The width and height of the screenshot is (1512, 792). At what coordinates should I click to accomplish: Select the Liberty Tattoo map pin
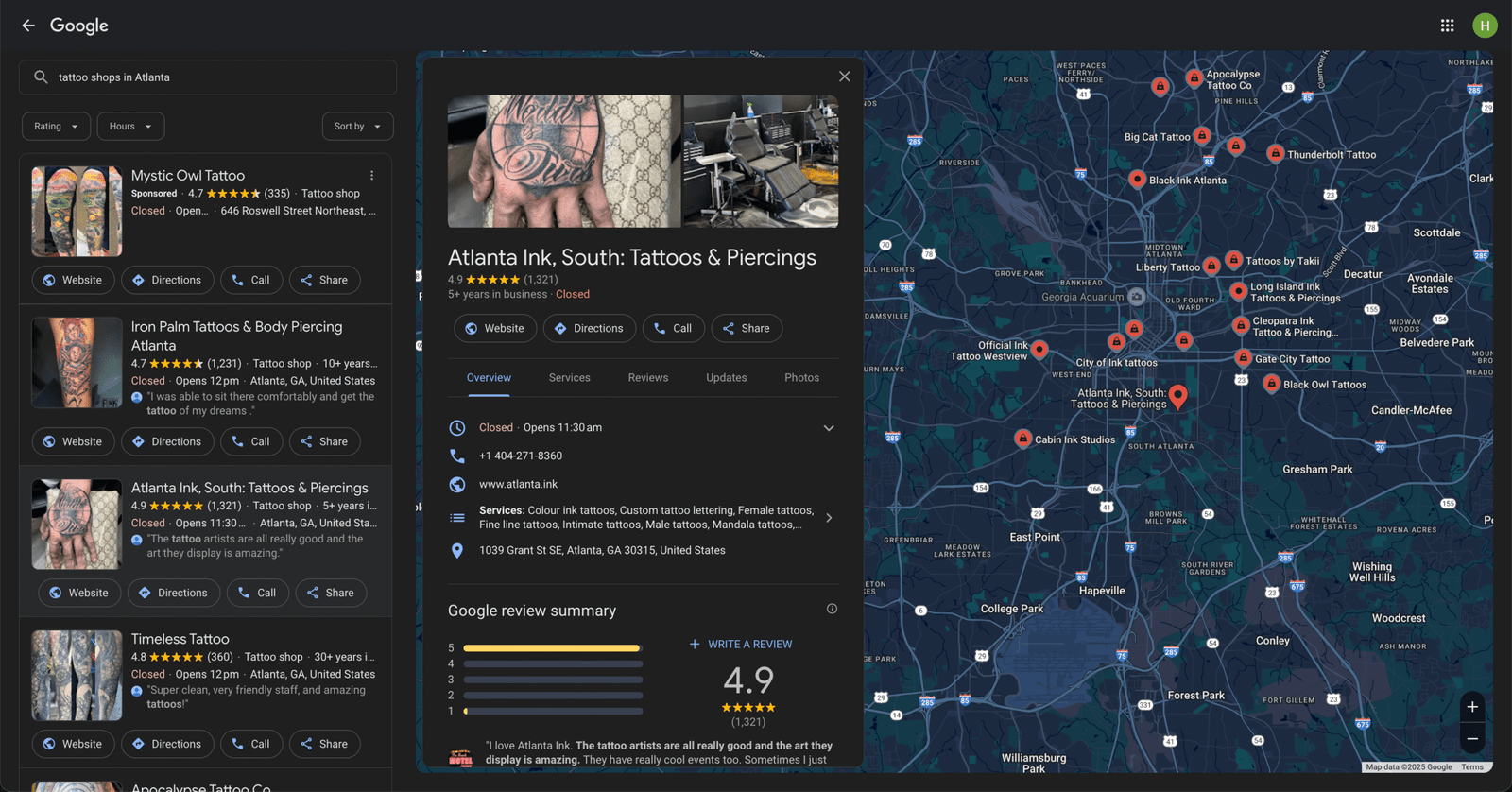(x=1211, y=267)
